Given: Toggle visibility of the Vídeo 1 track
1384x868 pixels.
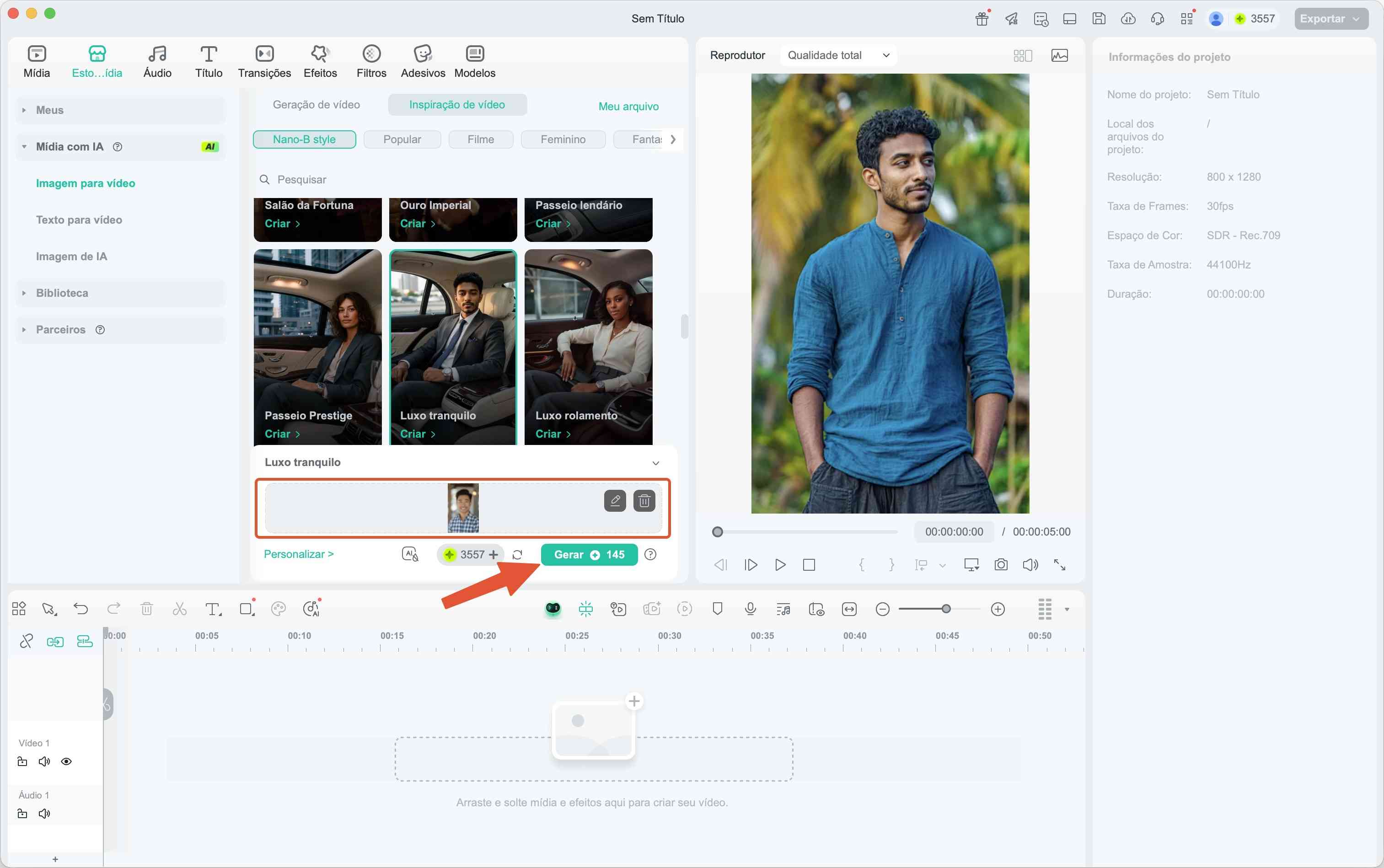Looking at the screenshot, I should click(67, 761).
